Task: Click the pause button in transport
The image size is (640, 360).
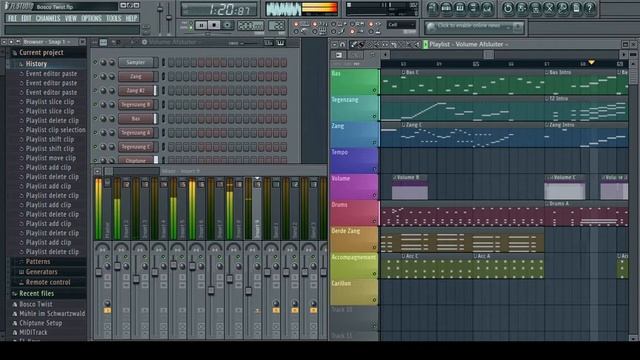Action: pos(201,25)
